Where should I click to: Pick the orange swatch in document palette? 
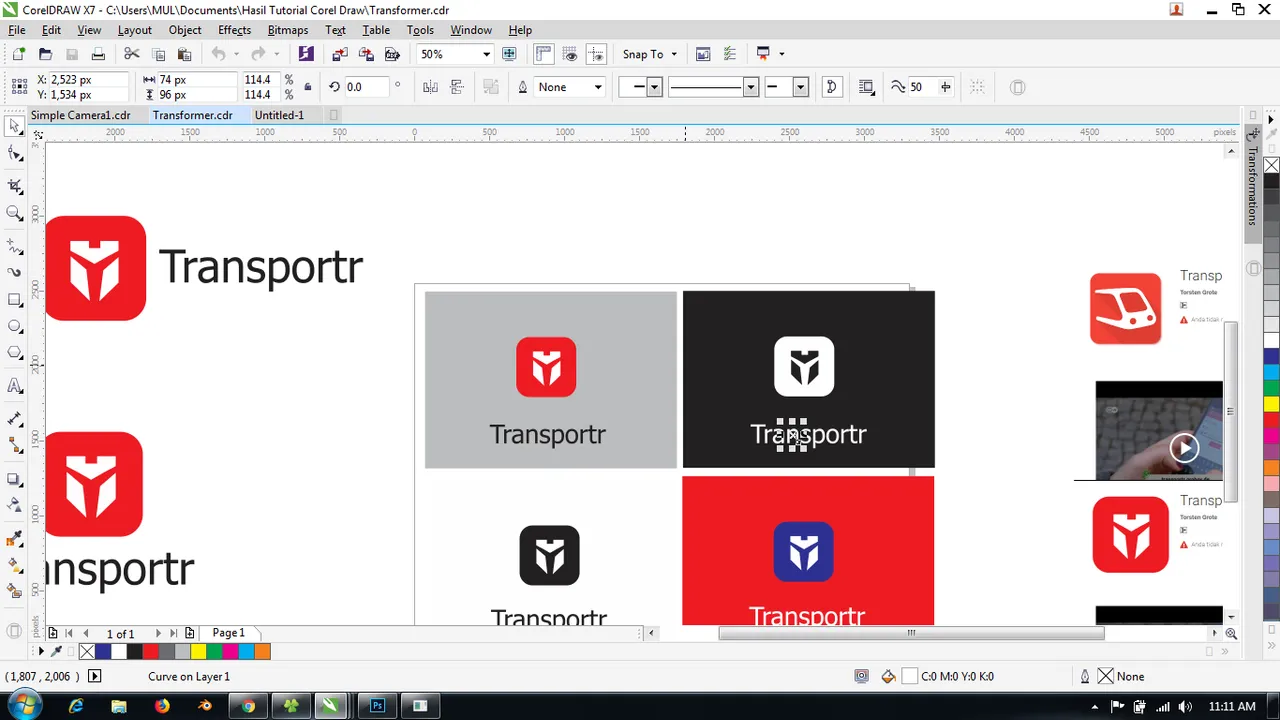(x=262, y=652)
